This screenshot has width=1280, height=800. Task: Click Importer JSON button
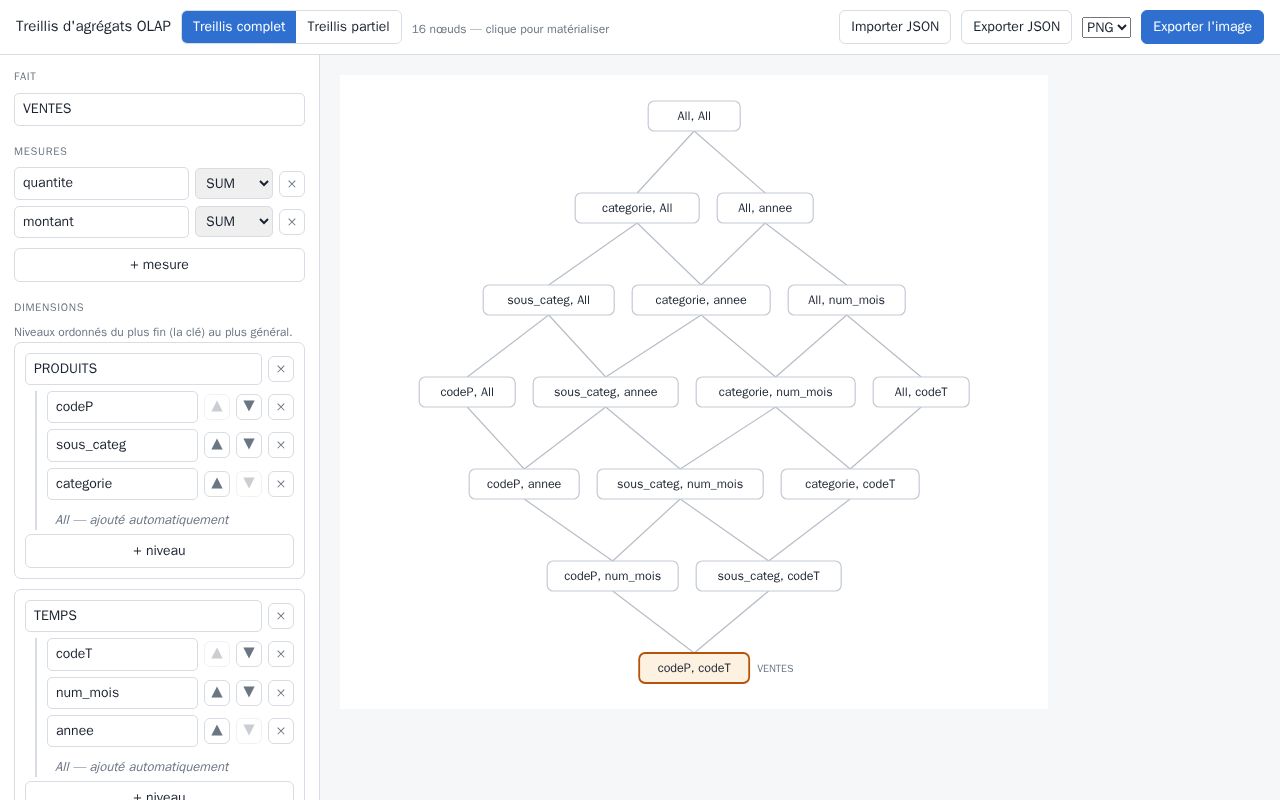tap(895, 27)
